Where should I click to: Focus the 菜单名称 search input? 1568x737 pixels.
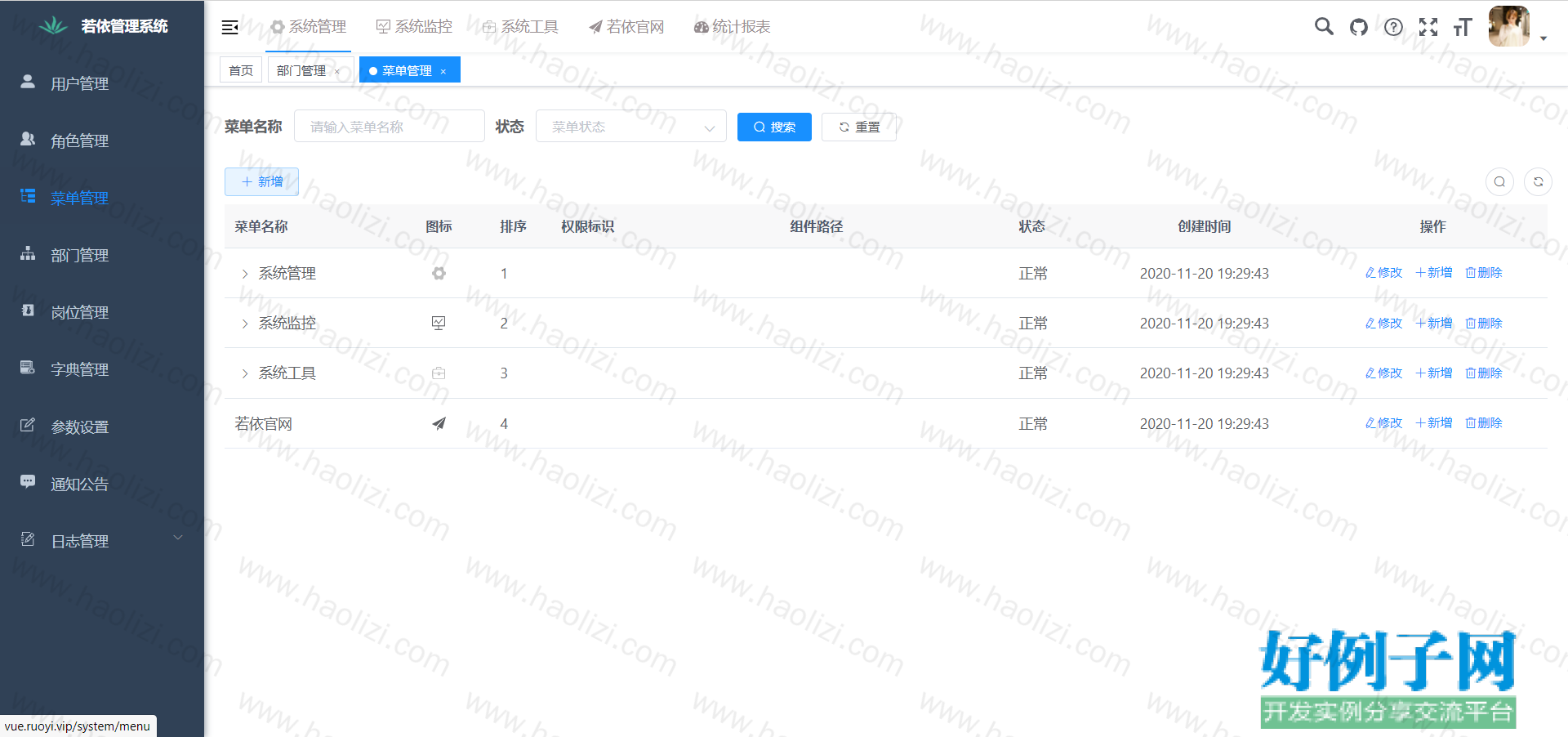click(x=390, y=127)
